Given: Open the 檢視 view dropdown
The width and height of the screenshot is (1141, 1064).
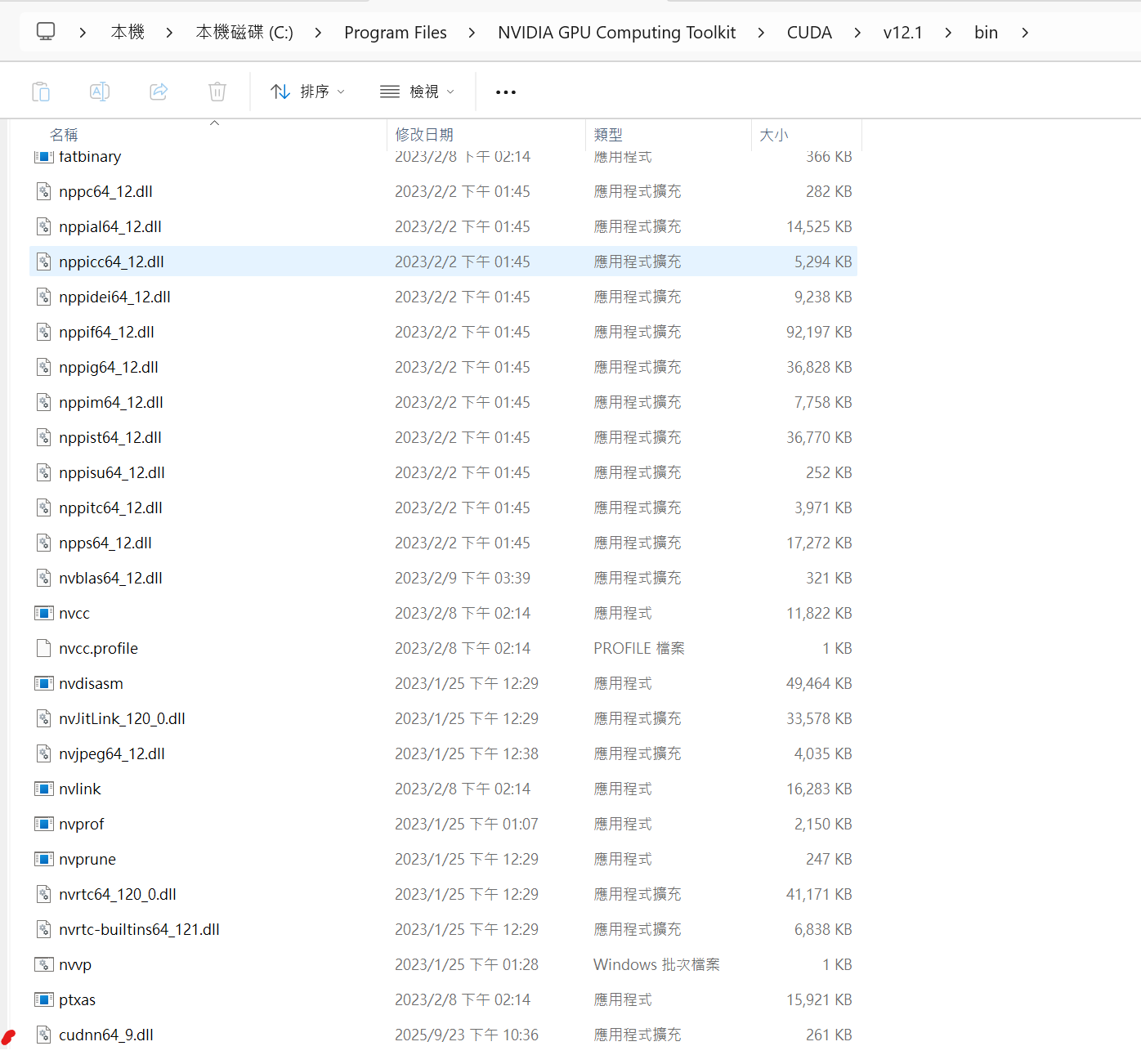Looking at the screenshot, I should coord(418,92).
